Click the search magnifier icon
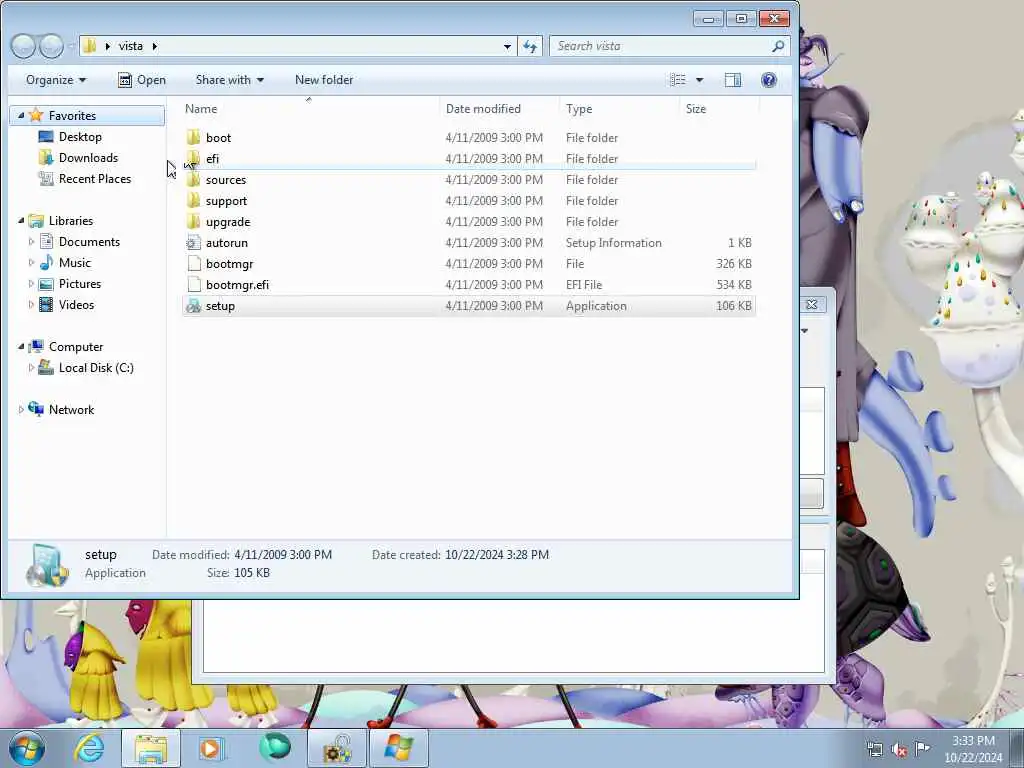Image resolution: width=1024 pixels, height=768 pixels. click(x=778, y=46)
